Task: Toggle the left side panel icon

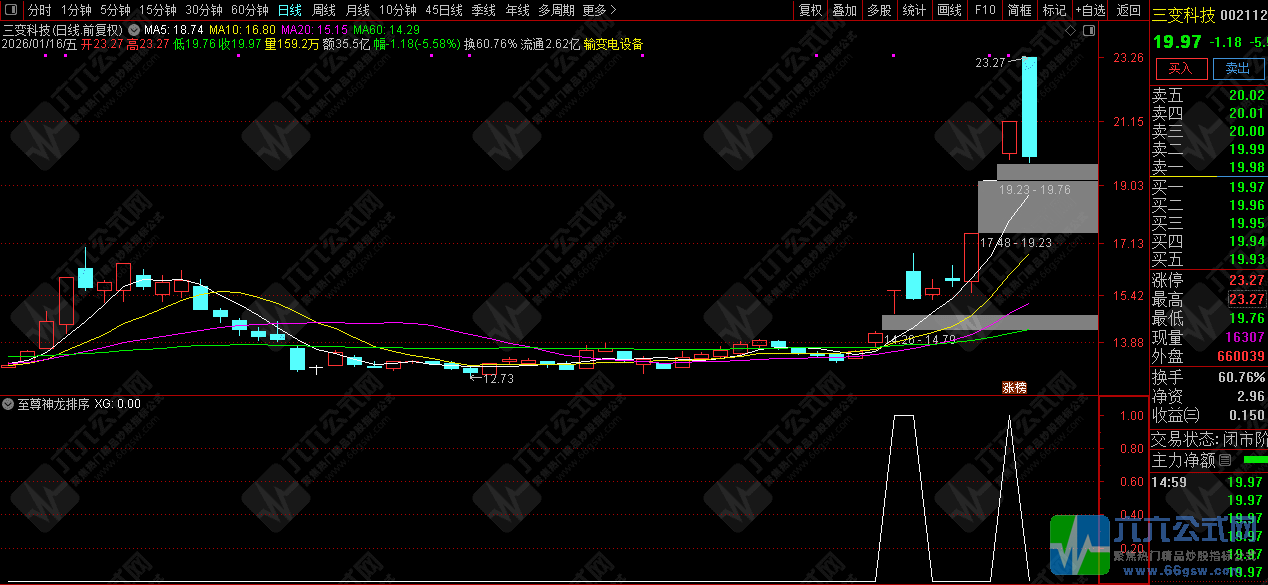Action: click(x=11, y=10)
